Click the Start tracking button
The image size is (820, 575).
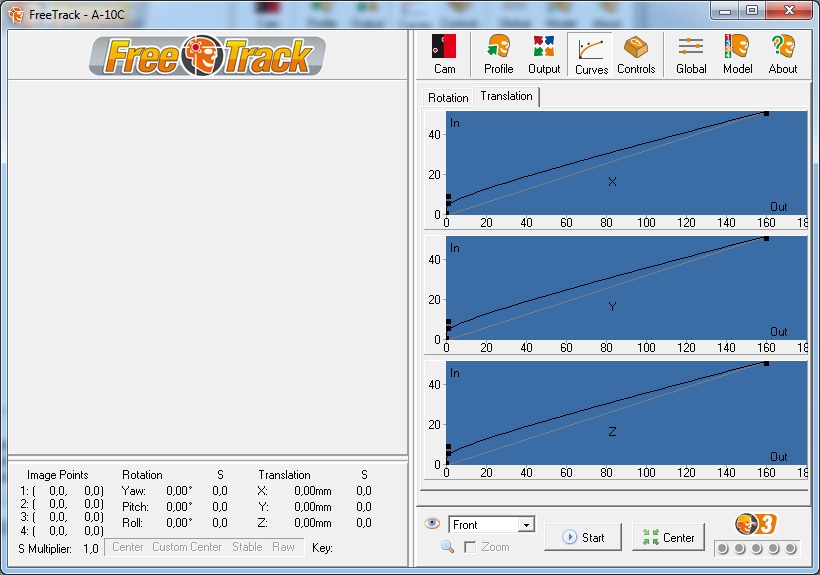(x=583, y=537)
